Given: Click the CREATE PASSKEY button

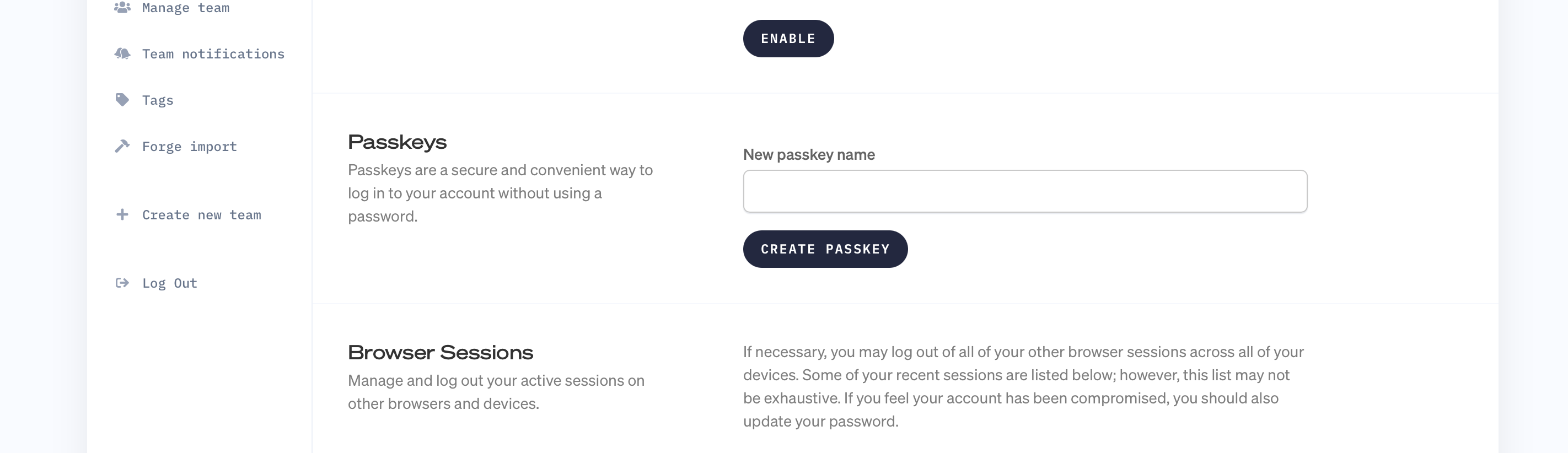Looking at the screenshot, I should click(825, 249).
